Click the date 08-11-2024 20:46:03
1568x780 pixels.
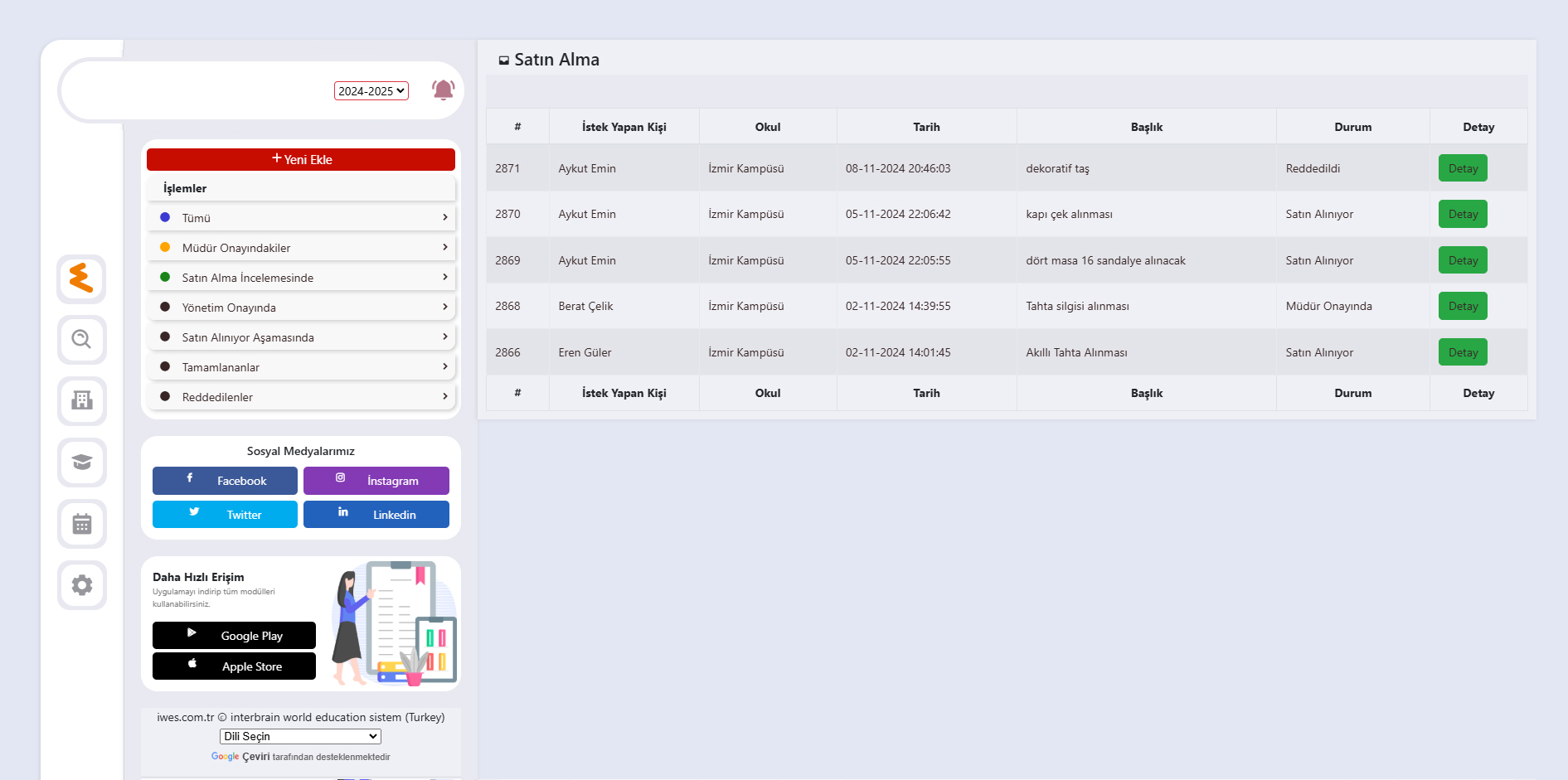898,168
